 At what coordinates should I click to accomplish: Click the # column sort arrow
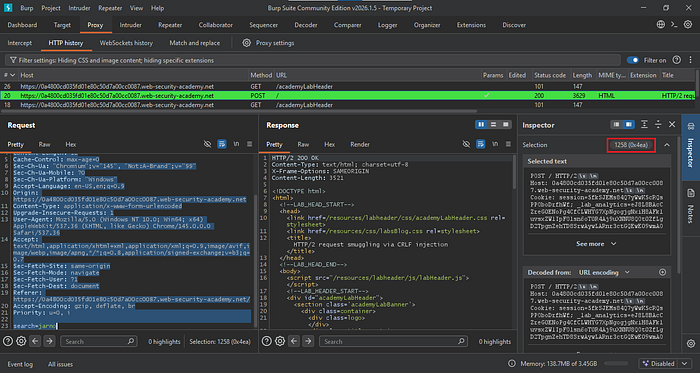(x=12, y=75)
